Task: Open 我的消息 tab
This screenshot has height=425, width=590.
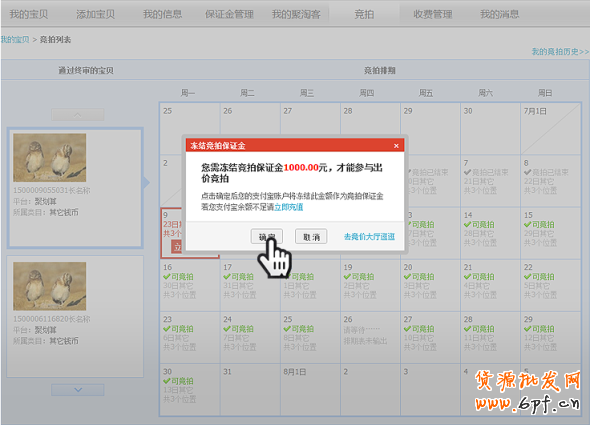Action: coord(499,14)
